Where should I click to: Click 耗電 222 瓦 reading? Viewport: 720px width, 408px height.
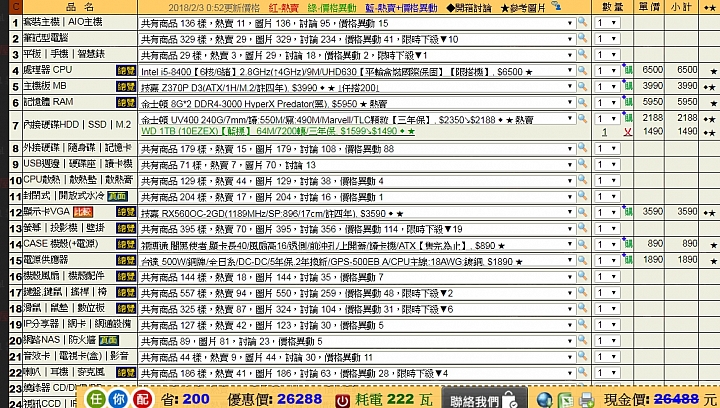pyautogui.click(x=392, y=400)
